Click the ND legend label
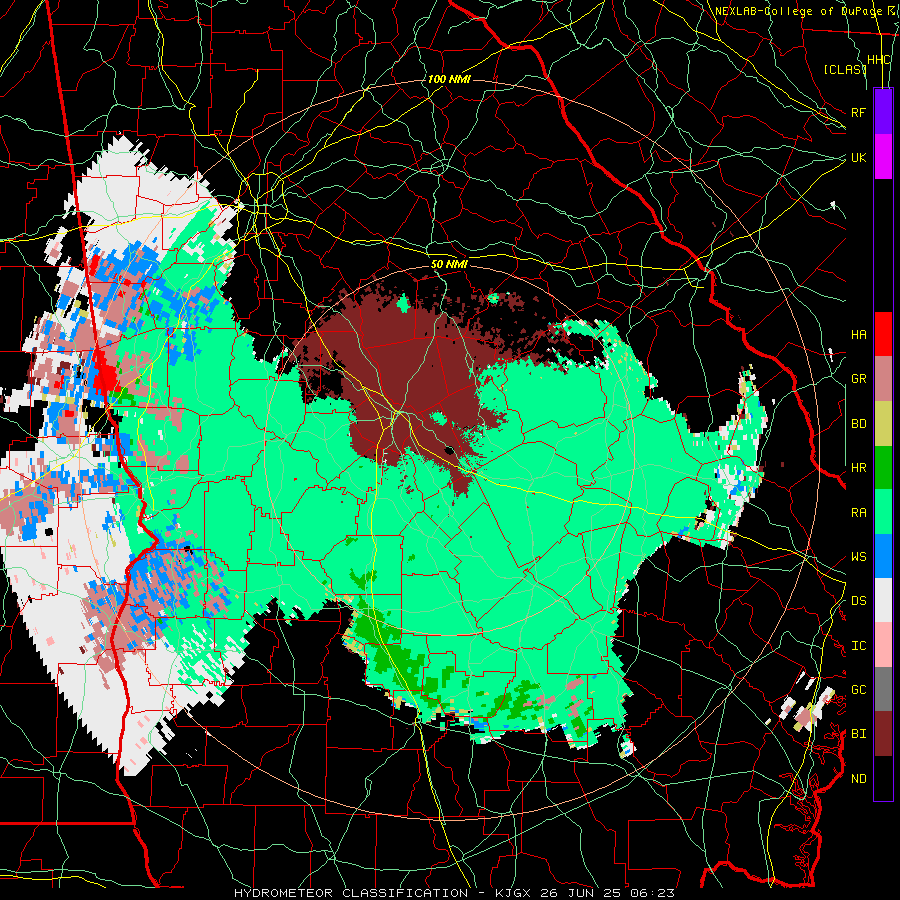The height and width of the screenshot is (900, 900). click(858, 779)
